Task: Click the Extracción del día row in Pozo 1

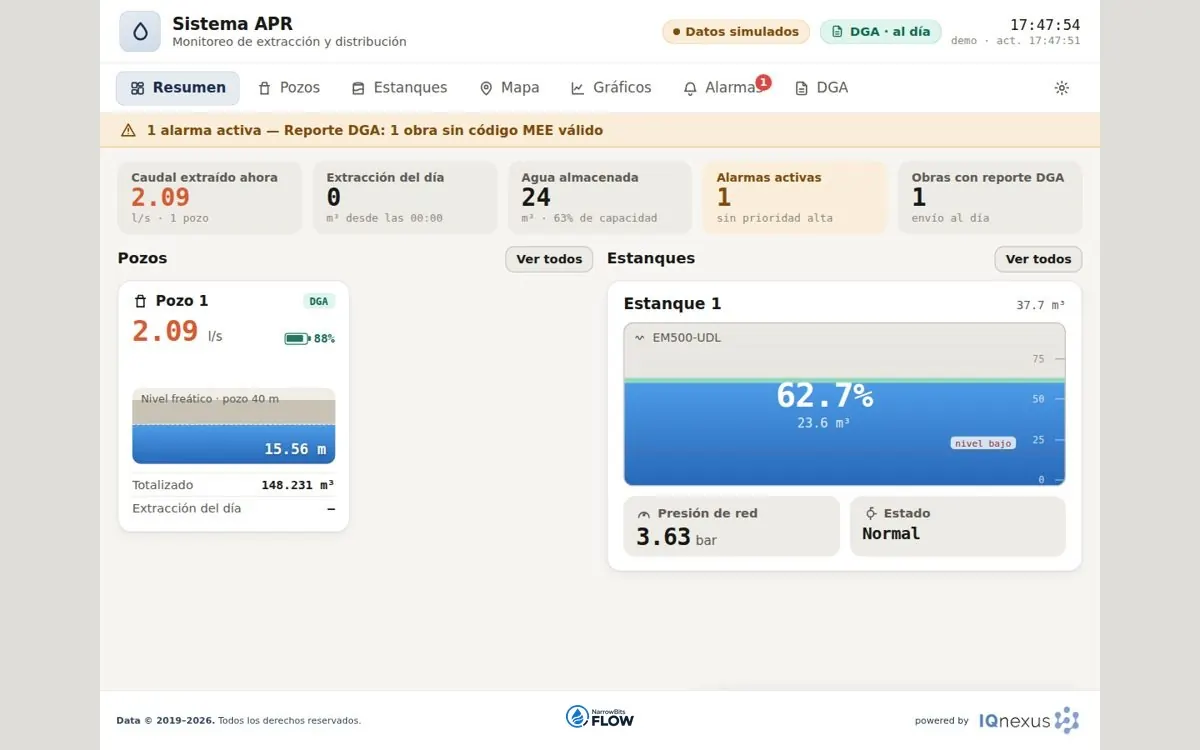Action: click(x=234, y=508)
